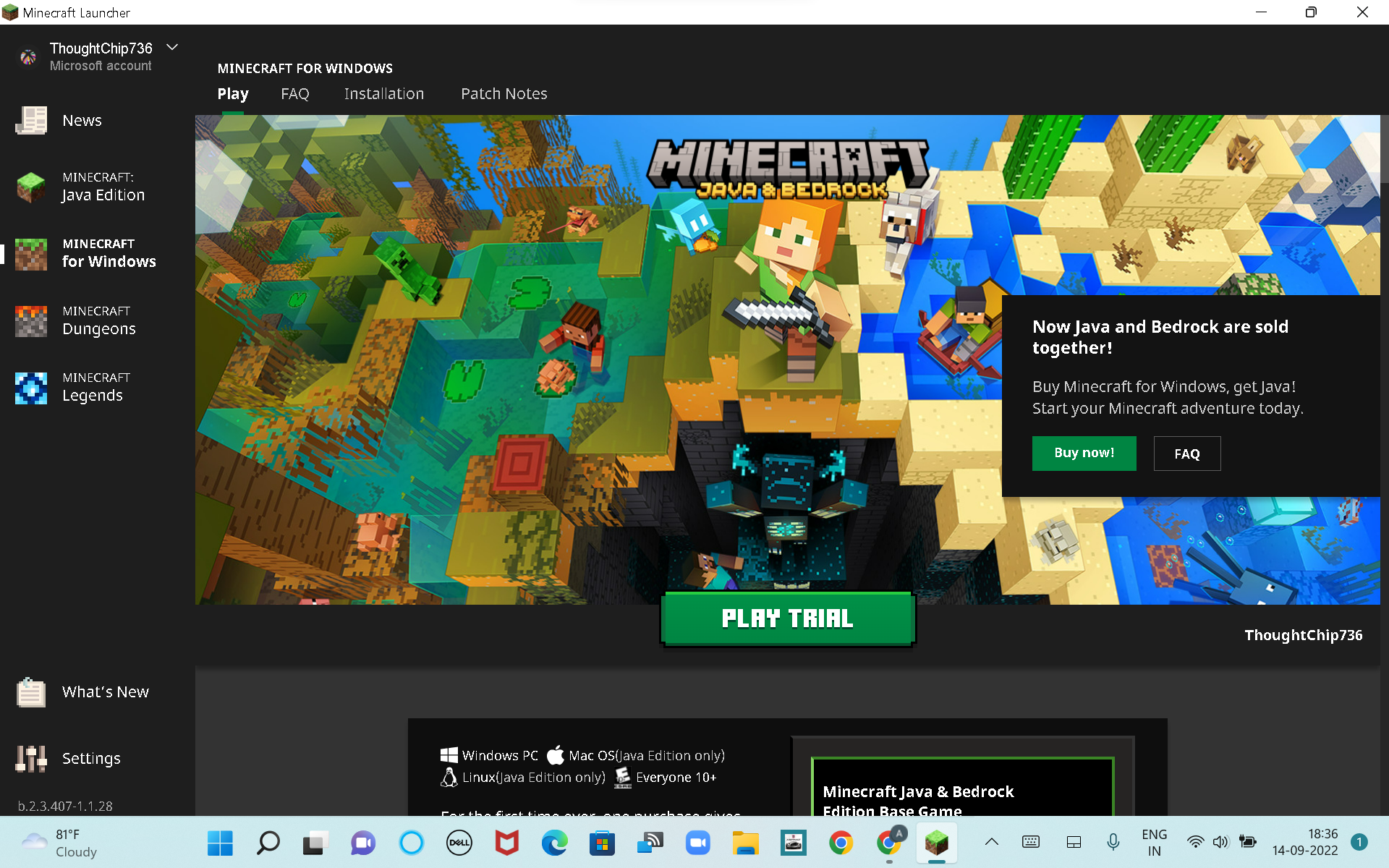This screenshot has width=1389, height=868.
Task: Go to the Patch Notes tab
Action: pyautogui.click(x=504, y=94)
